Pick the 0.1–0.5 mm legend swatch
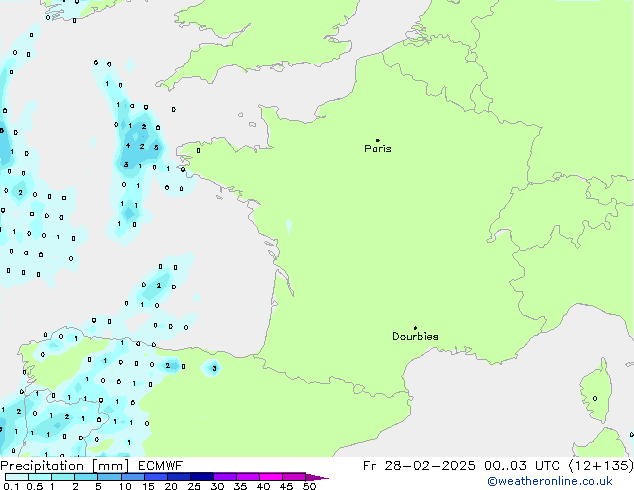Image resolution: width=634 pixels, height=490 pixels. click(17, 477)
